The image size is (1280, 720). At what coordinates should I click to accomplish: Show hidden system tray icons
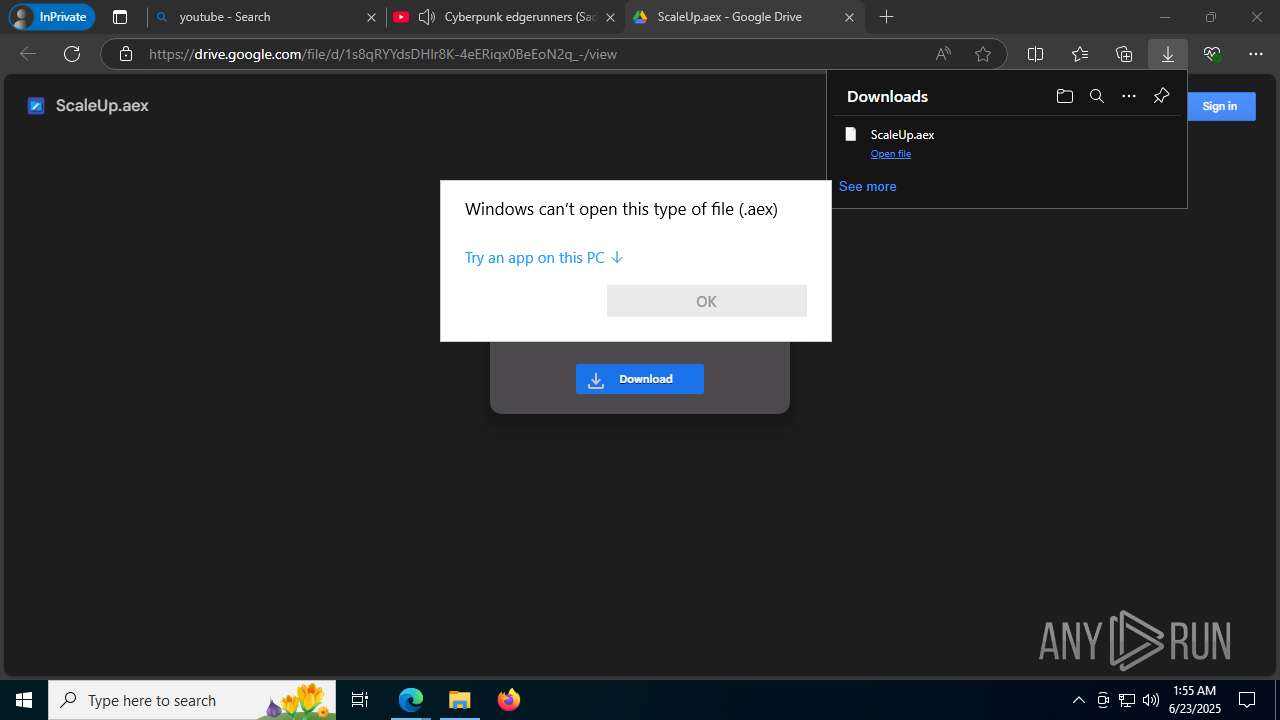[x=1078, y=700]
